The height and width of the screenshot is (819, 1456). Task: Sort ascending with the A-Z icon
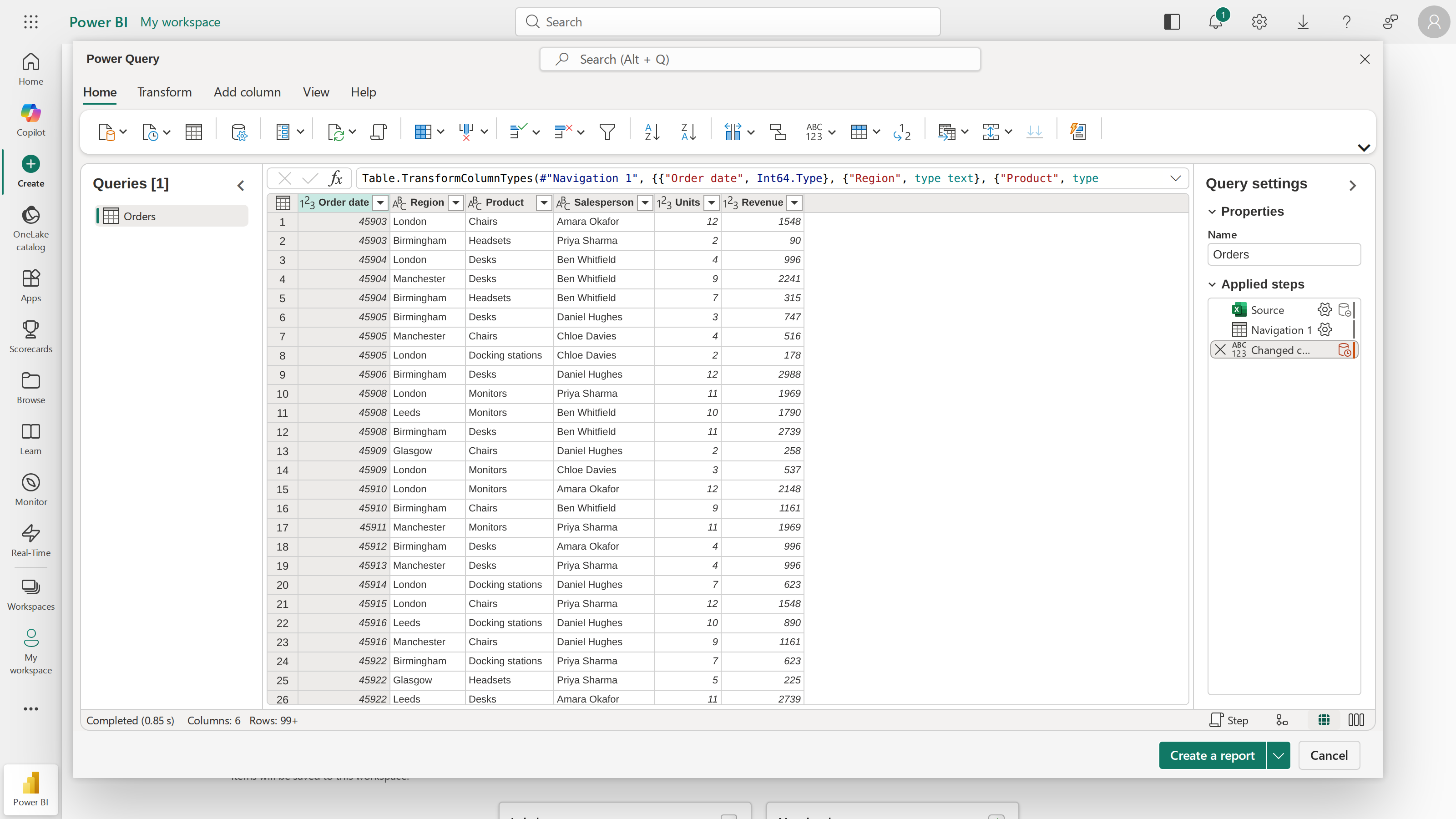652,131
